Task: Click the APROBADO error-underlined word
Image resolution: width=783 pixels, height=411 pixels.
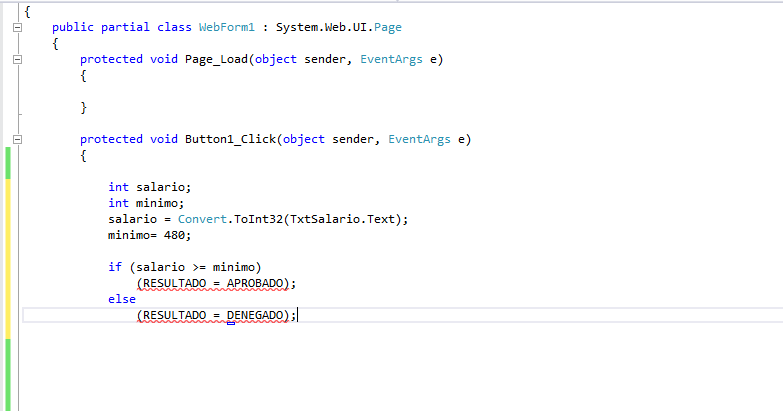Action: [255, 283]
